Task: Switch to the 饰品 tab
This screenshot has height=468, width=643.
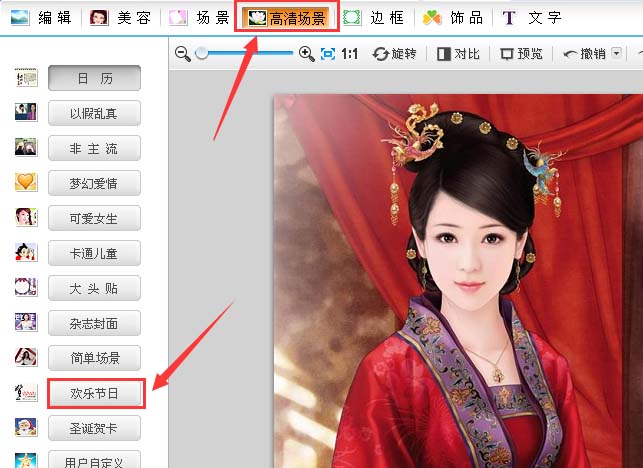Action: pyautogui.click(x=453, y=18)
